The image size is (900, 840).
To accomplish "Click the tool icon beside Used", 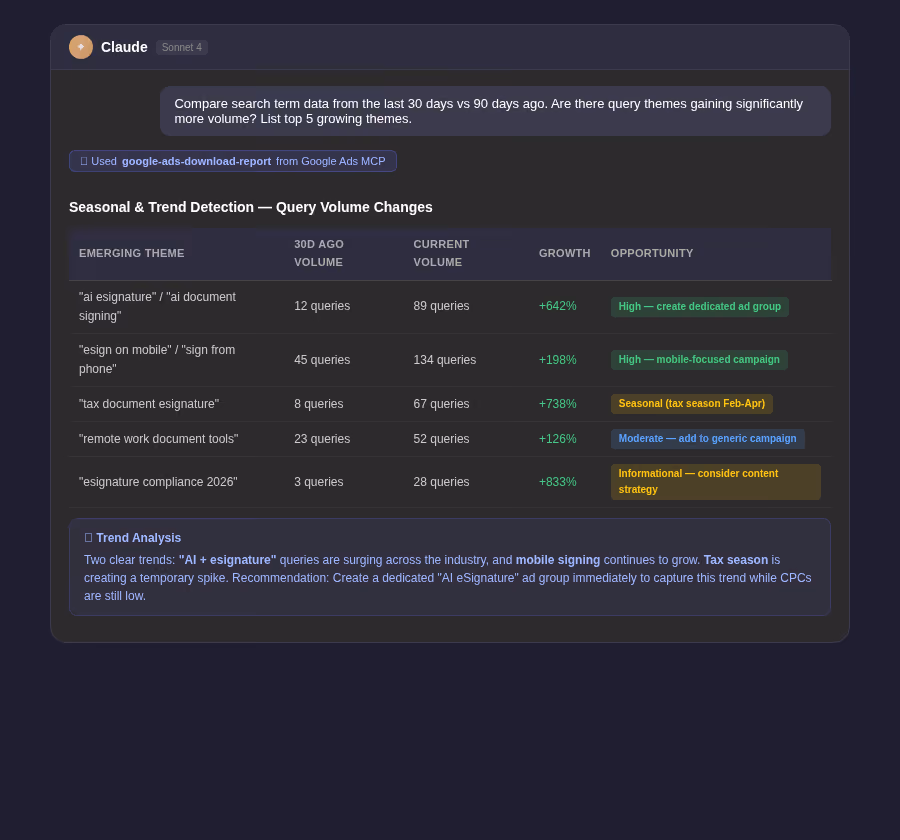I will tap(84, 161).
